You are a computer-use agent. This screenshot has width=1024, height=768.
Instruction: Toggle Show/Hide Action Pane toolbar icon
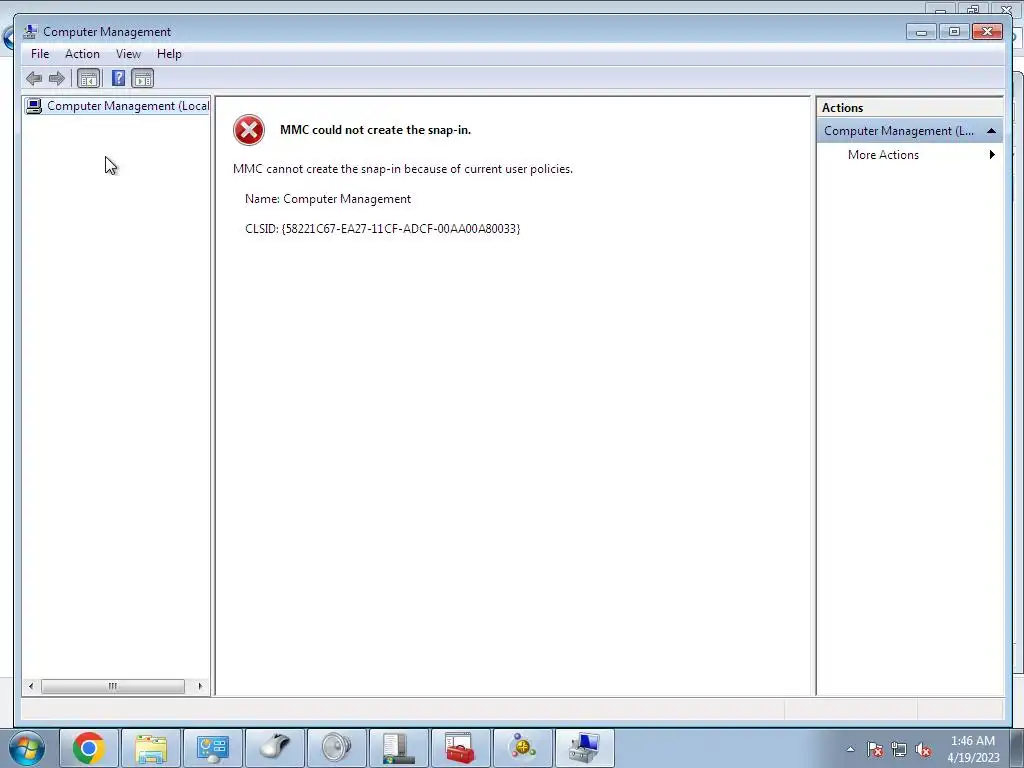point(142,79)
